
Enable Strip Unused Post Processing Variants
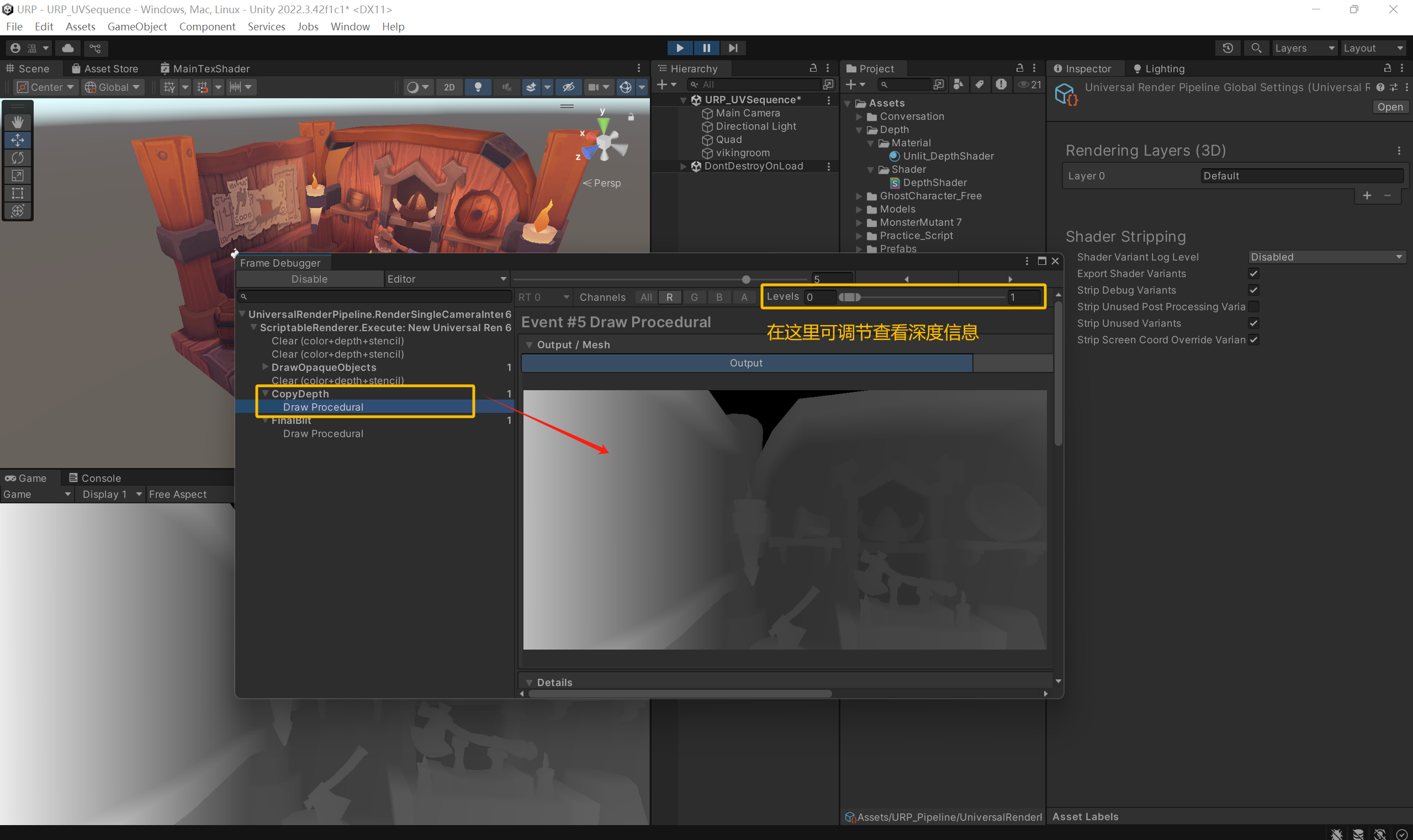tap(1253, 307)
